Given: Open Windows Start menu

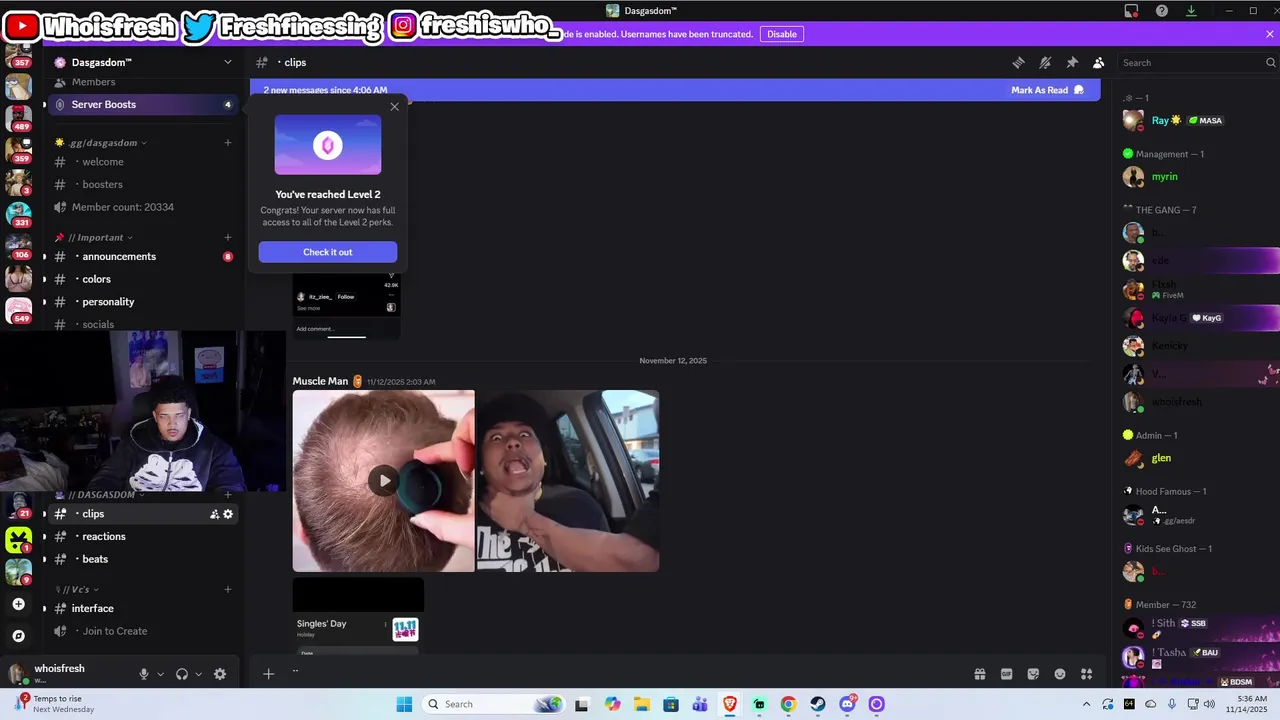Looking at the screenshot, I should tap(404, 704).
